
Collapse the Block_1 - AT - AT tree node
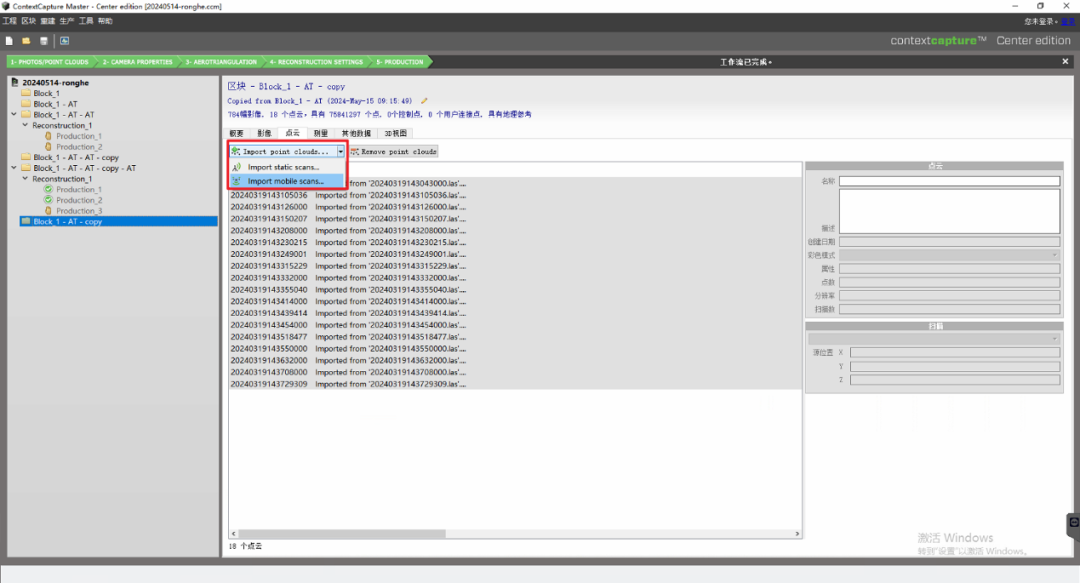coord(14,114)
